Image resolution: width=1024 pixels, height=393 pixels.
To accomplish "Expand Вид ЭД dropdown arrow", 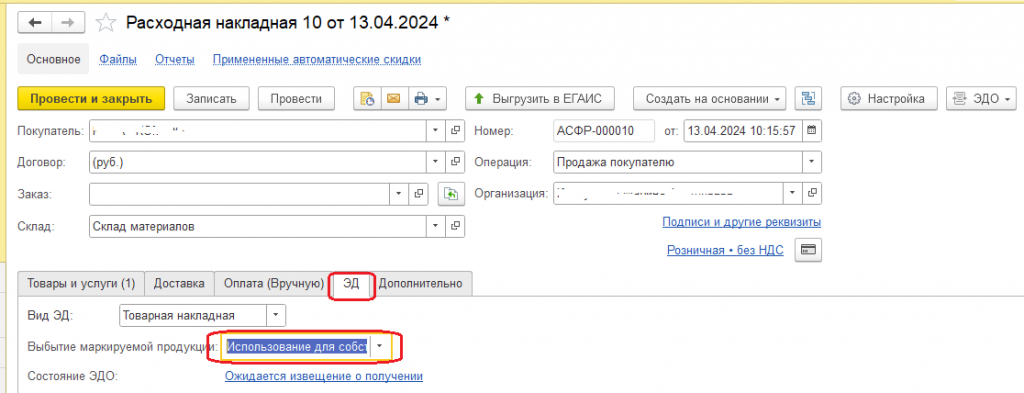I will (x=276, y=316).
